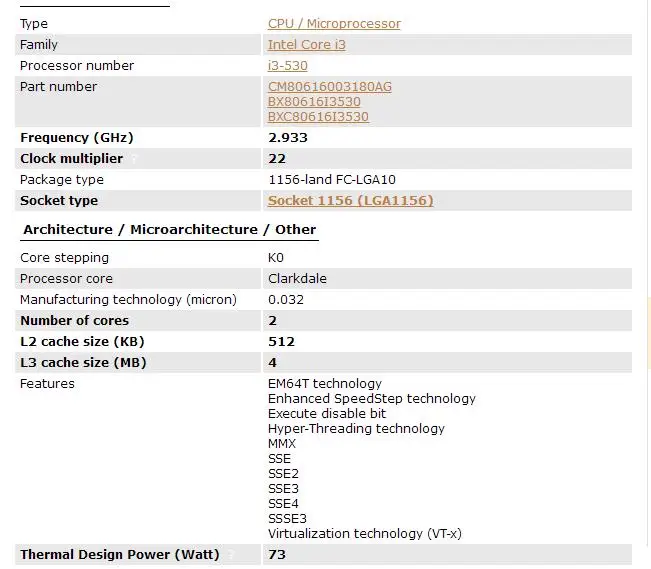Viewport: 651px width, 569px height.
Task: Select the Number of cores label
Action: click(74, 321)
